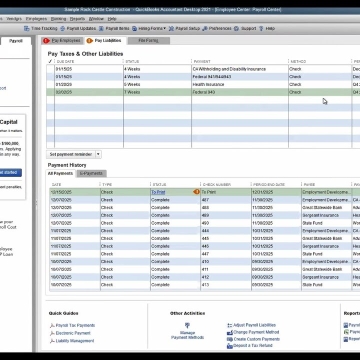Switch to the E-Payments tab
The height and width of the screenshot is (360, 360).
91,174
